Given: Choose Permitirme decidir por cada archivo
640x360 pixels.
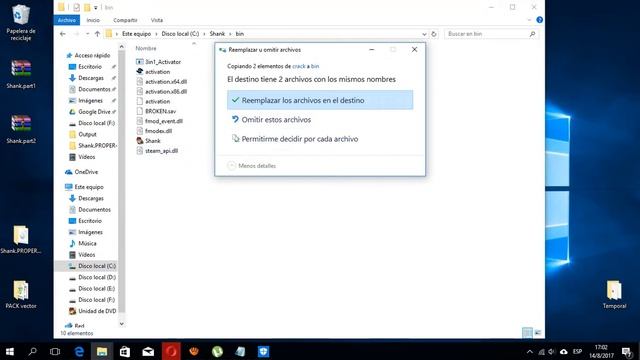Looking at the screenshot, I should [320, 139].
